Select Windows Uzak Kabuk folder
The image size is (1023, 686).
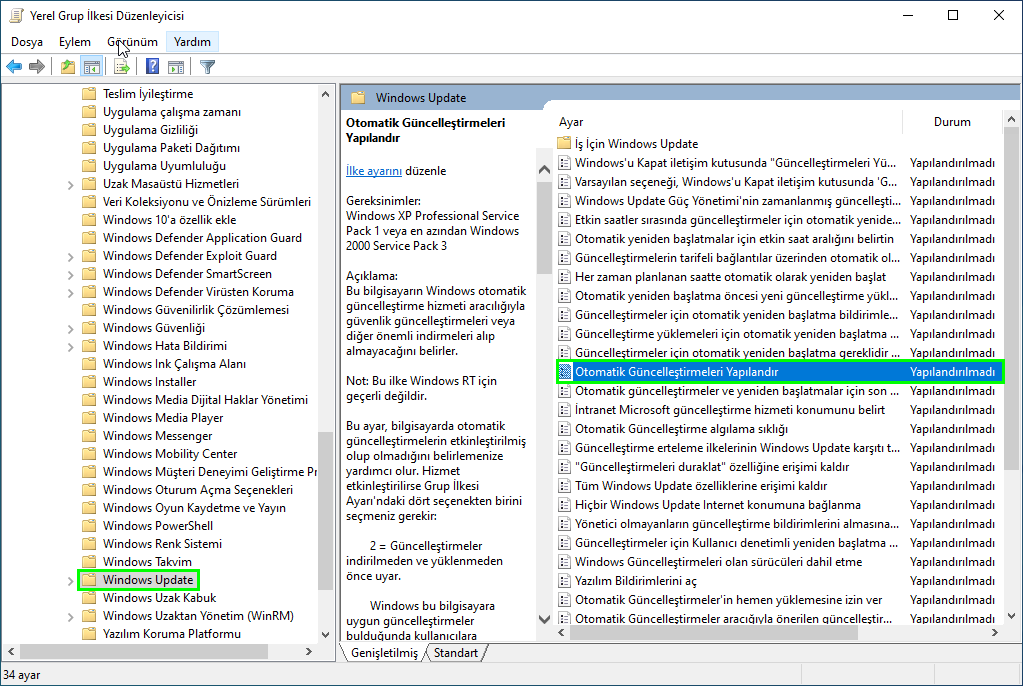(159, 598)
